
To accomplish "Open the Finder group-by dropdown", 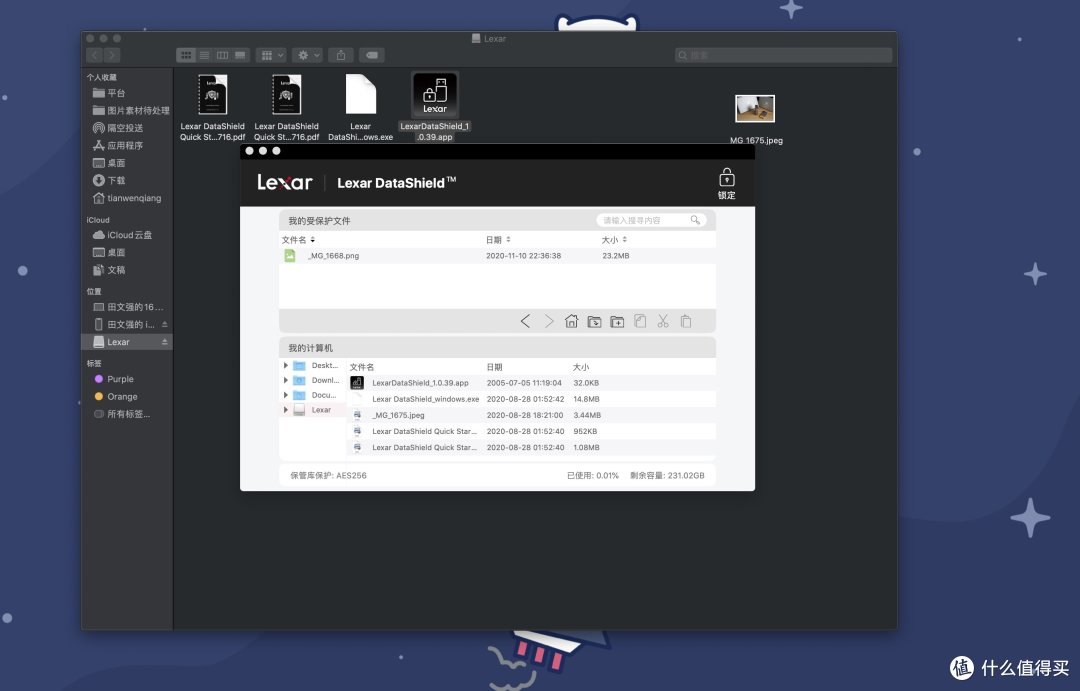I will pos(271,55).
